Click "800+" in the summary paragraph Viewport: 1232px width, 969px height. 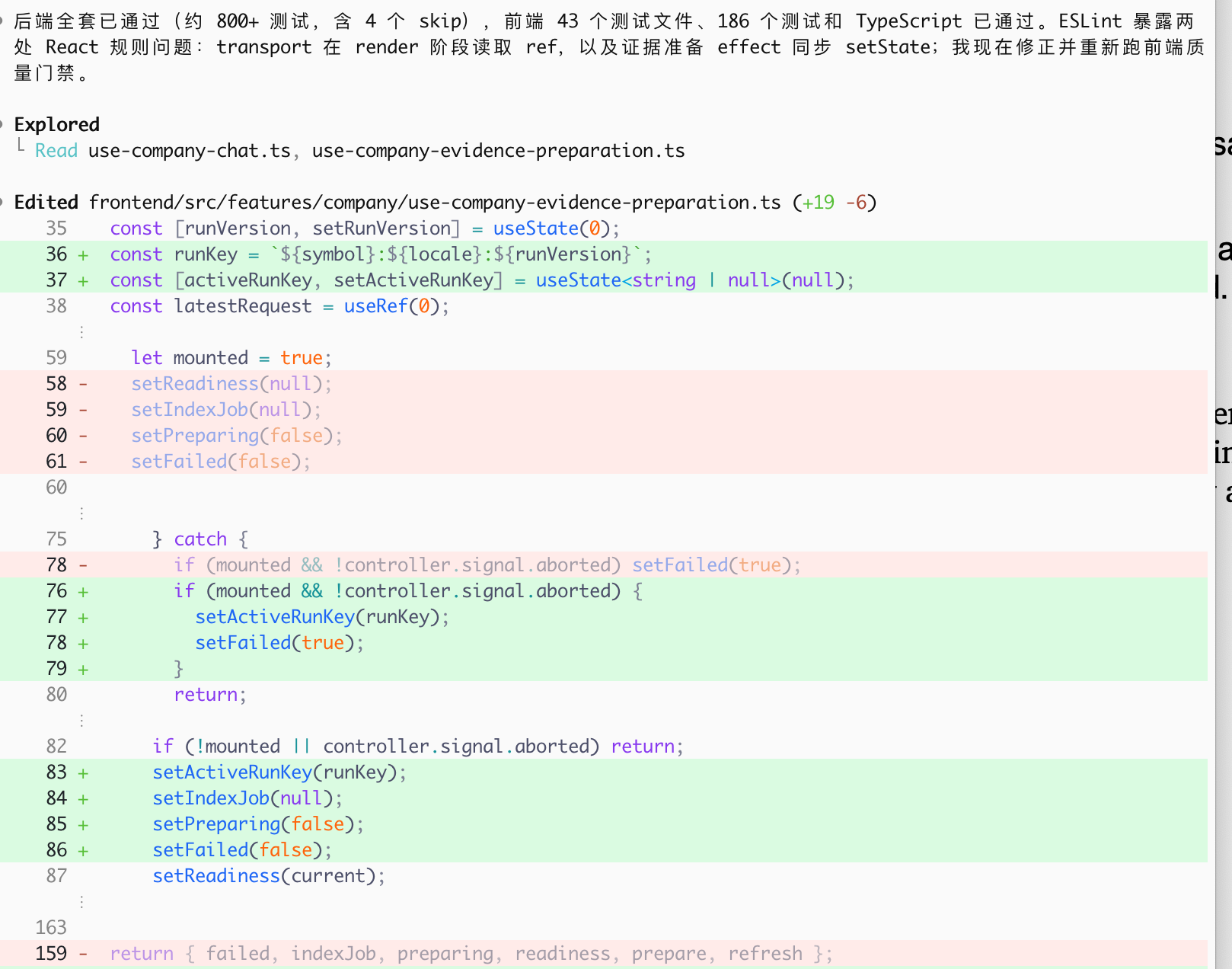[238, 21]
